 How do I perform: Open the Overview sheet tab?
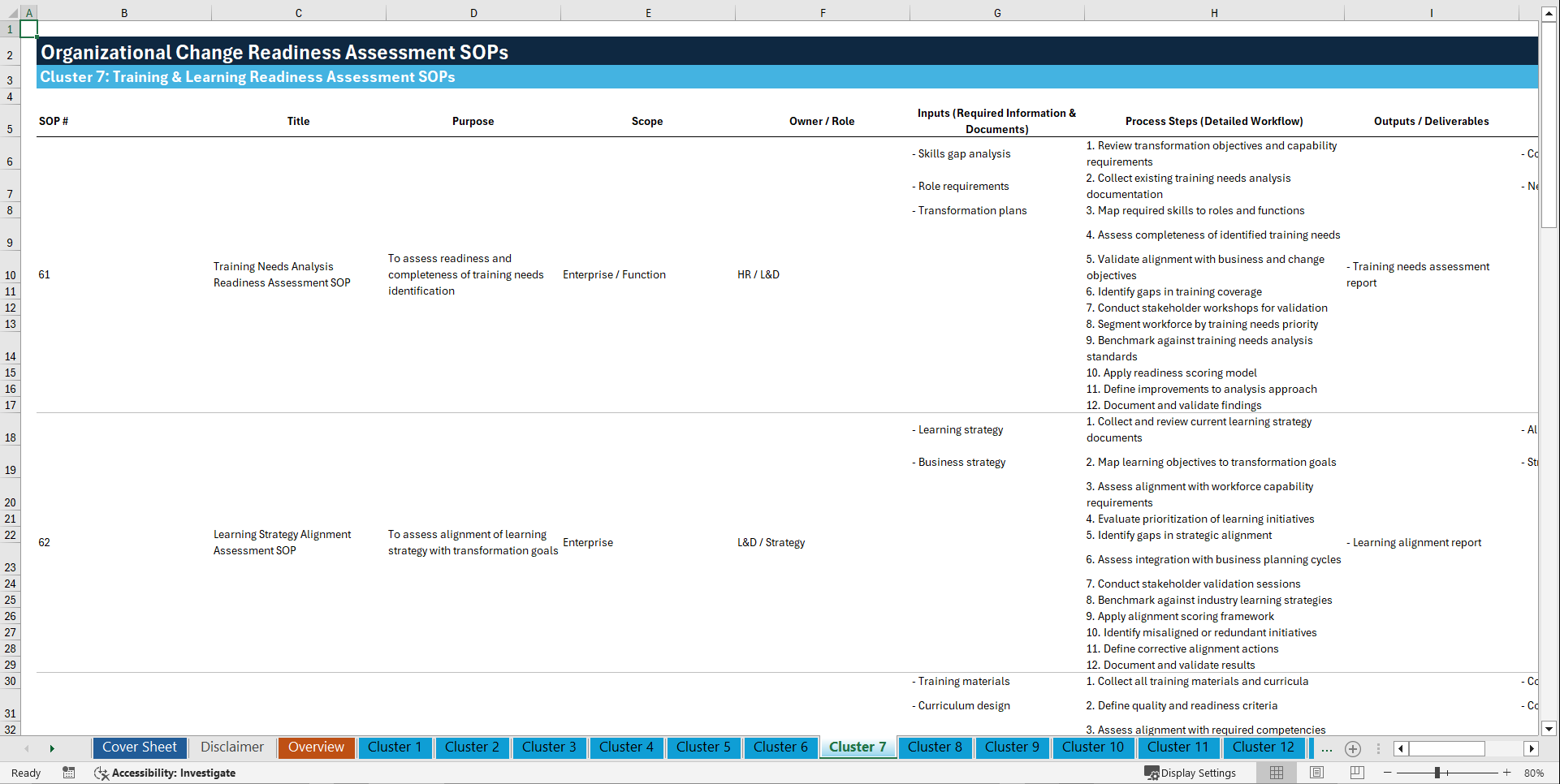(316, 747)
